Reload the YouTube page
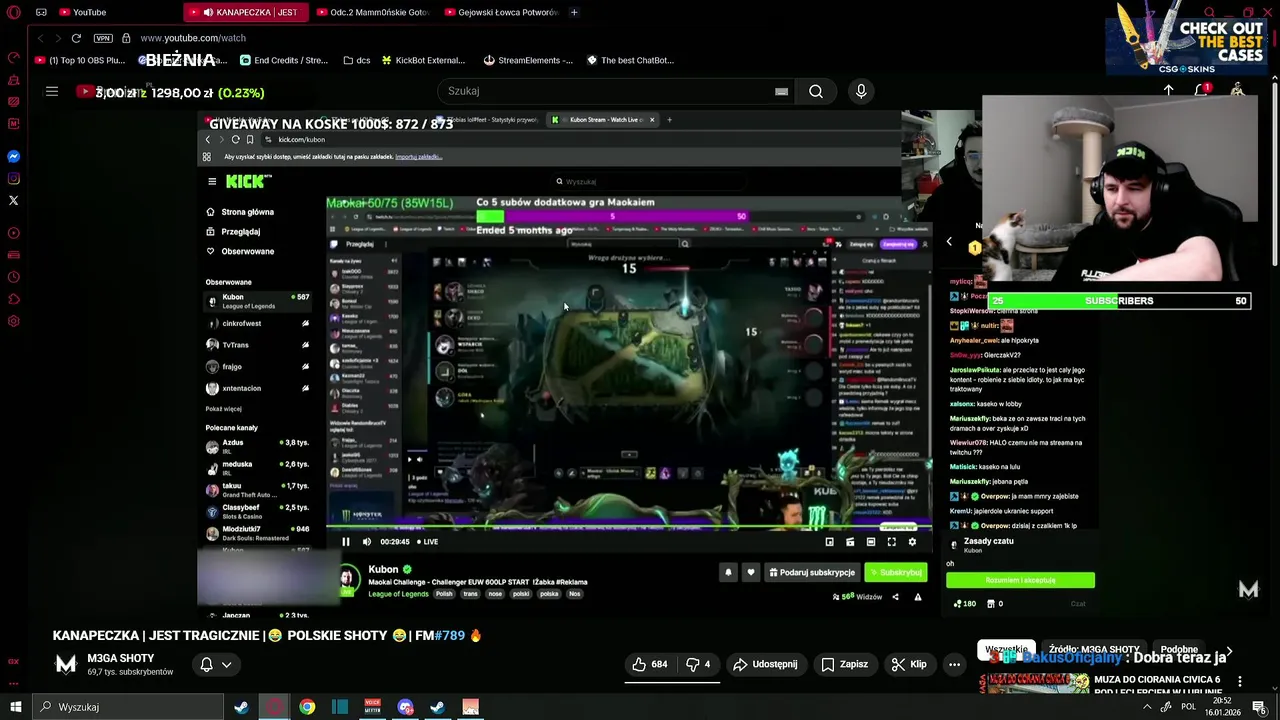 pyautogui.click(x=76, y=38)
